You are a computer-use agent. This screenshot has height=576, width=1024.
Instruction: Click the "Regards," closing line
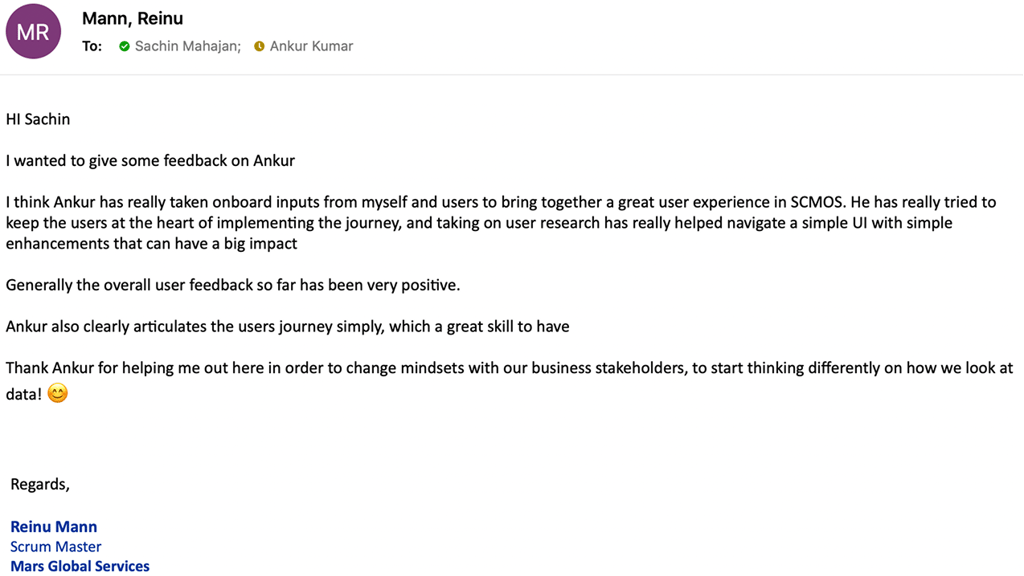point(40,484)
